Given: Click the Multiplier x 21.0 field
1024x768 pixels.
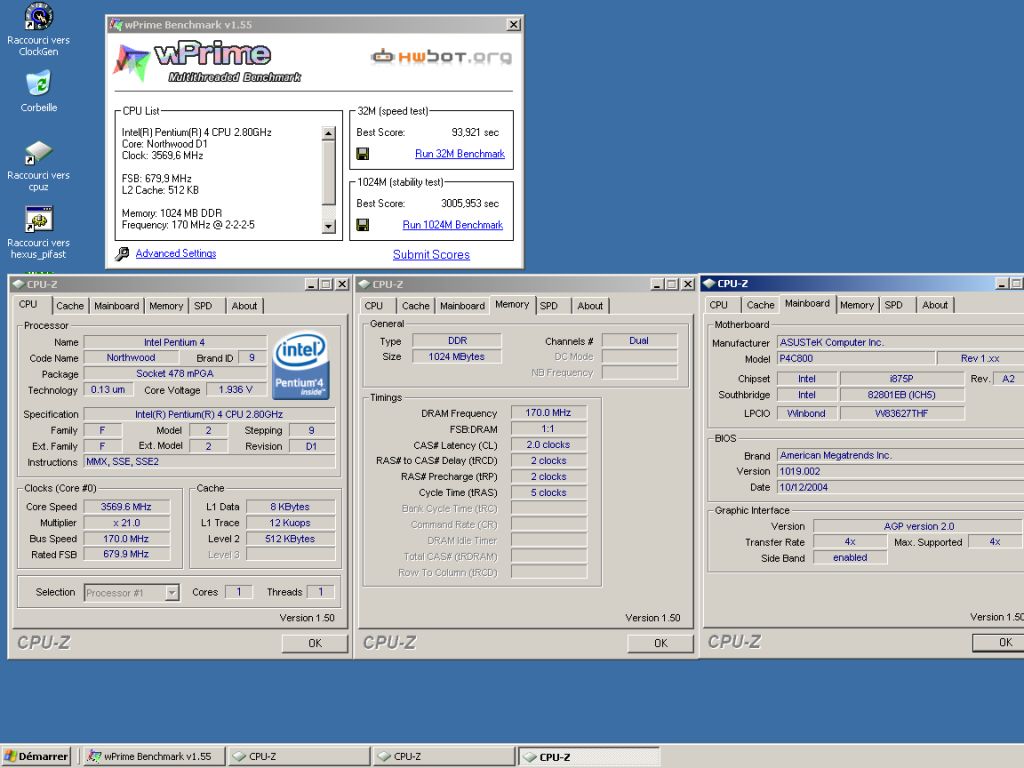Looking at the screenshot, I should pyautogui.click(x=126, y=523).
